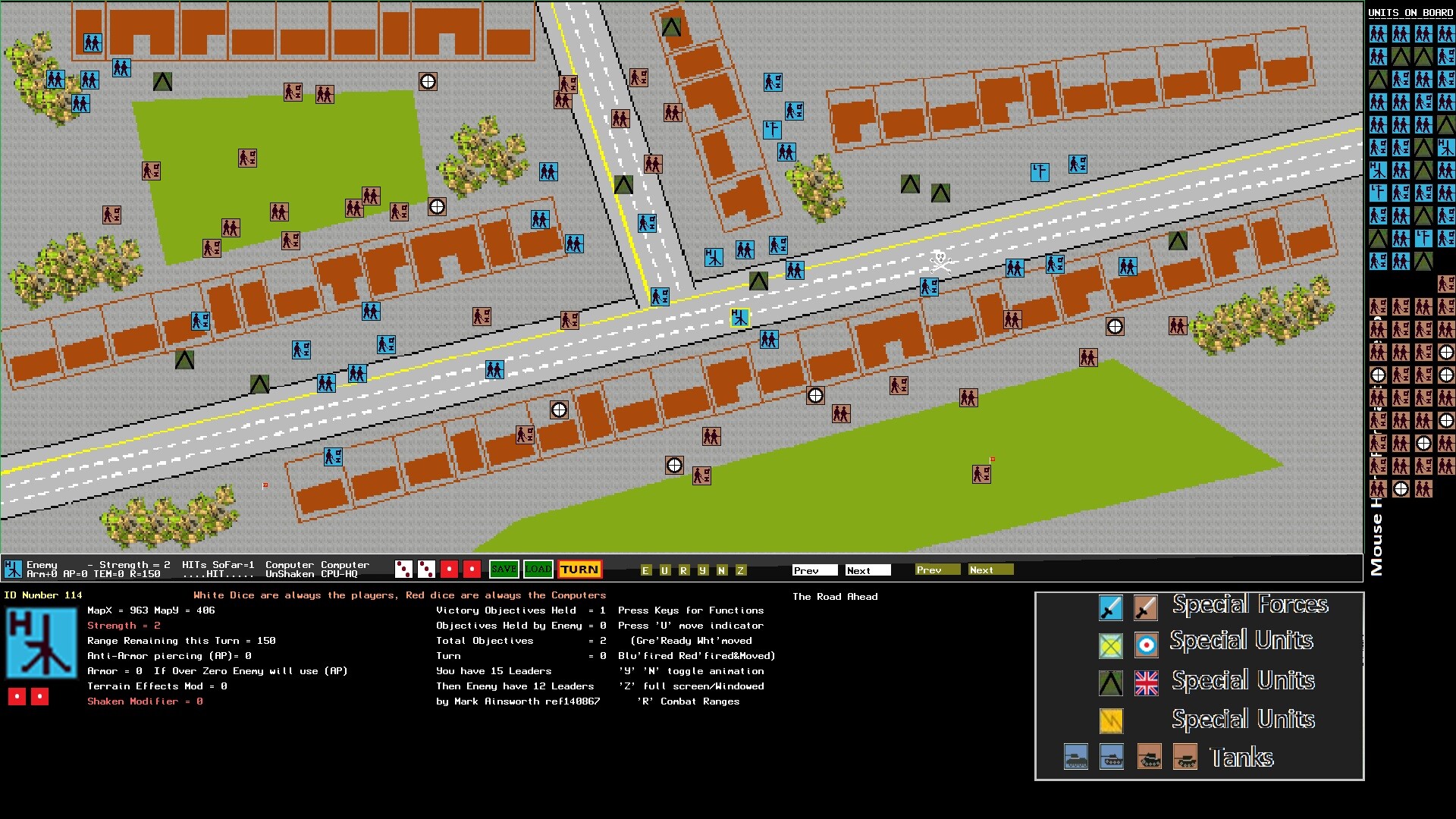The image size is (1456, 819).
Task: Click a white objective target marker on the map
Action: (429, 81)
